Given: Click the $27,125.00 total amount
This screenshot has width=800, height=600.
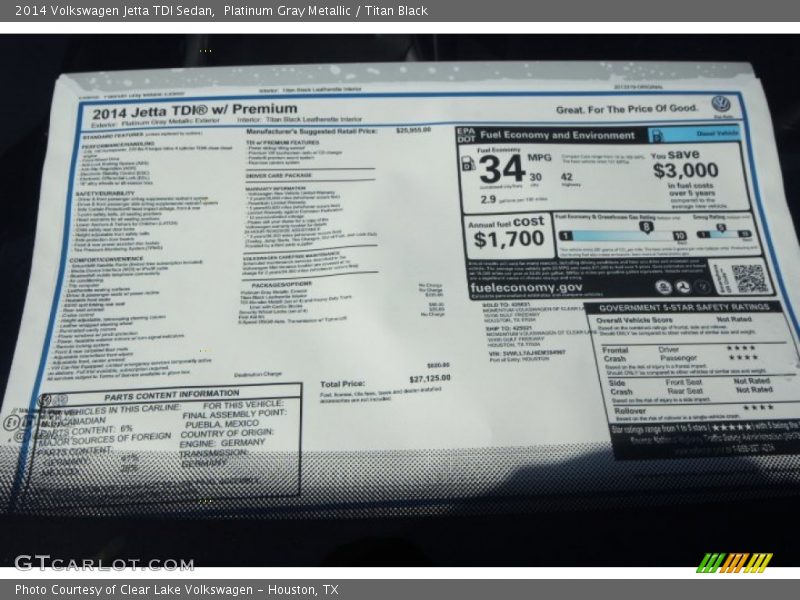Looking at the screenshot, I should pos(430,379).
